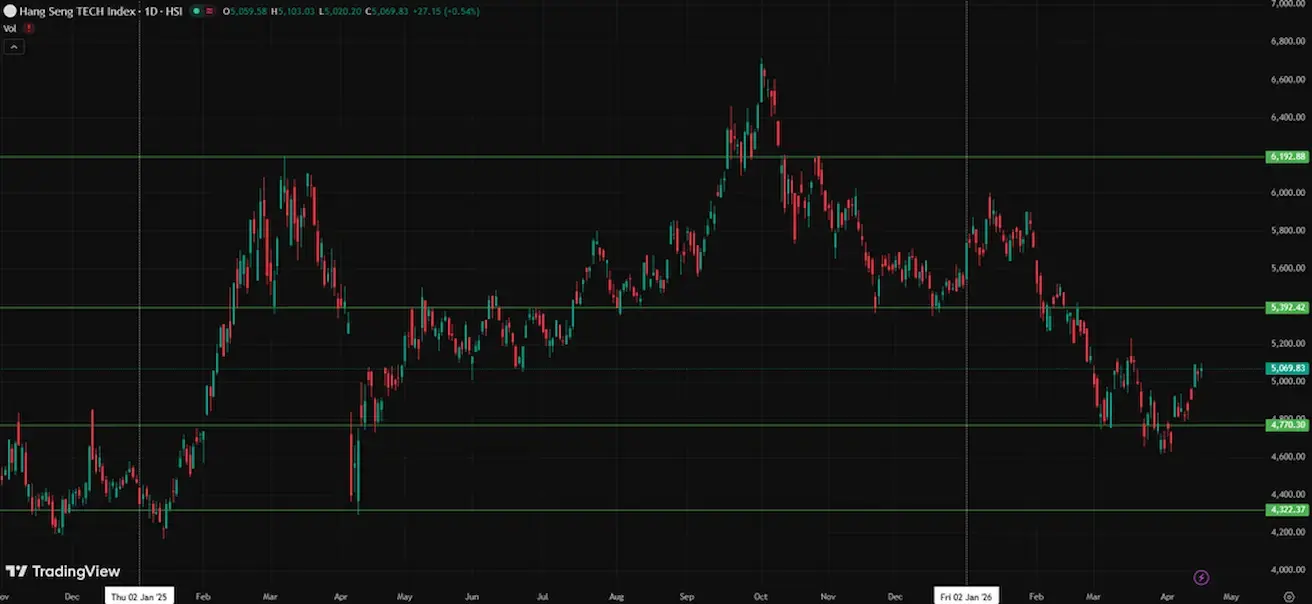The height and width of the screenshot is (604, 1312).
Task: Click the 1D interval label in legend
Action: (x=151, y=12)
